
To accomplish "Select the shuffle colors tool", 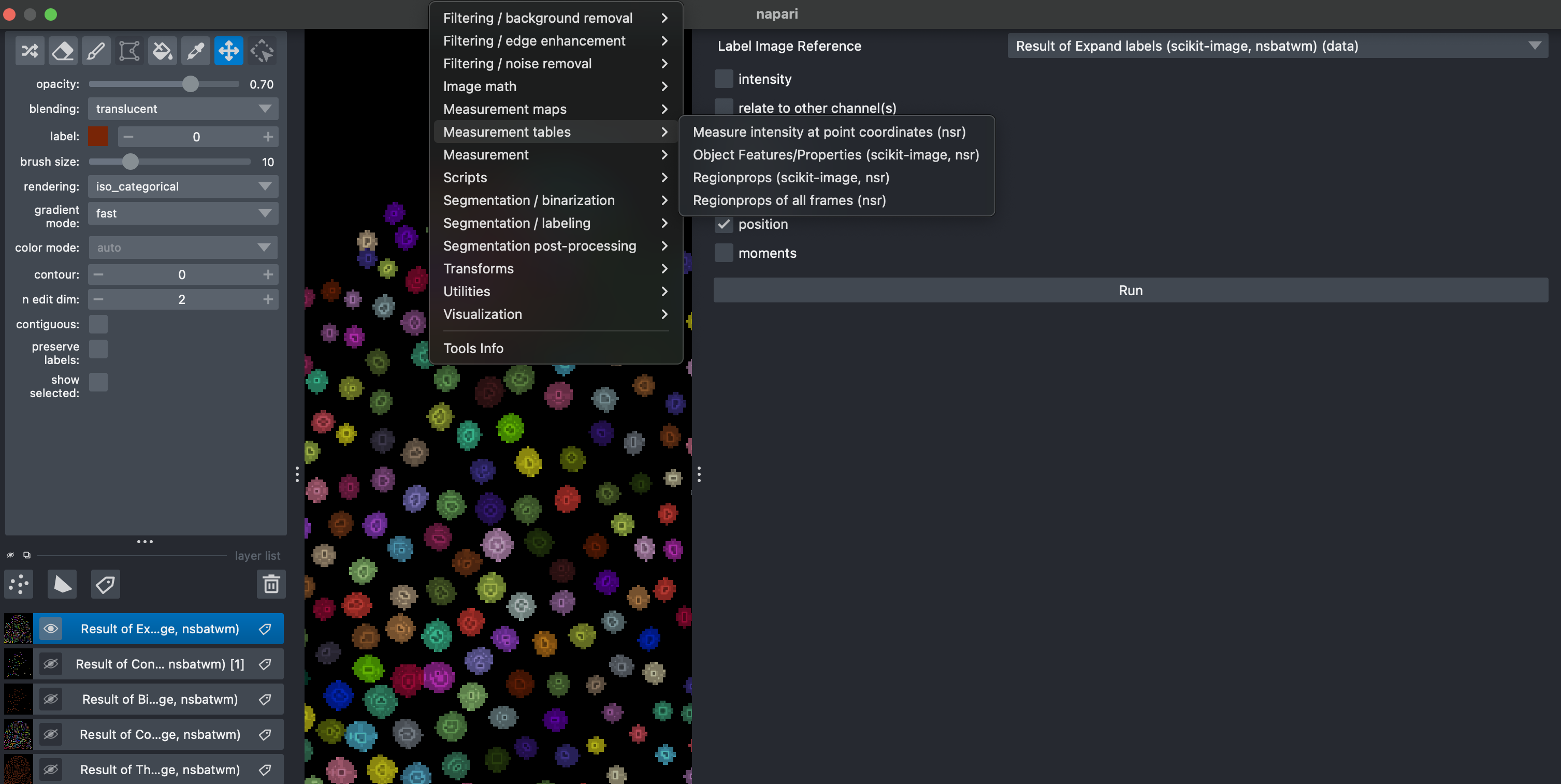I will click(x=30, y=51).
